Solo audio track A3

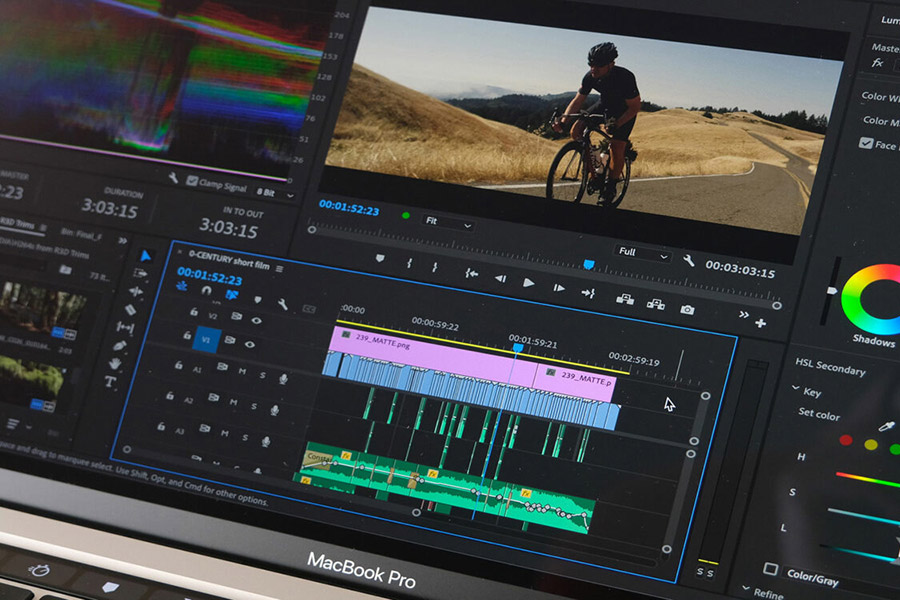pyautogui.click(x=245, y=438)
